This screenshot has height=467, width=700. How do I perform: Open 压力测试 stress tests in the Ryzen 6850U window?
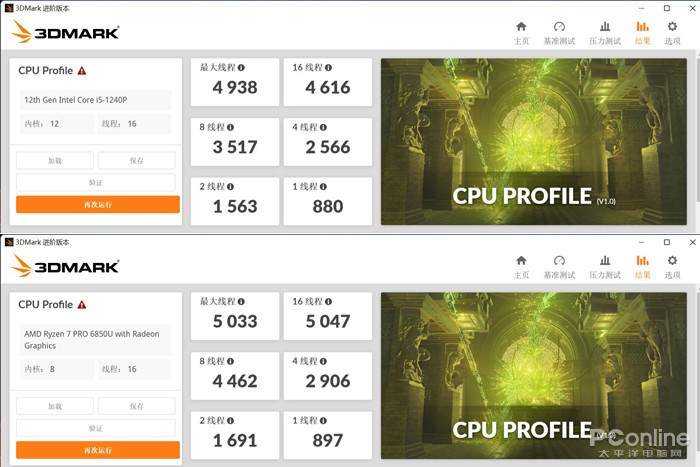(x=605, y=266)
